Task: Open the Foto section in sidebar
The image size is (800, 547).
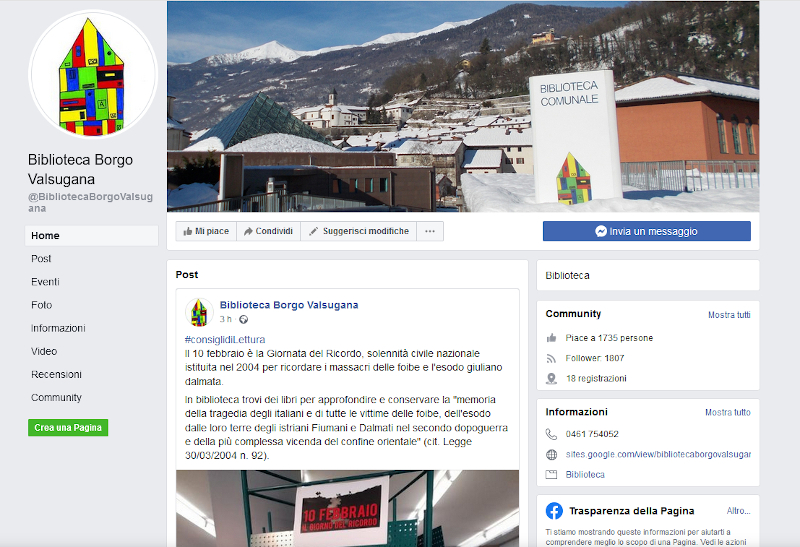Action: 42,305
